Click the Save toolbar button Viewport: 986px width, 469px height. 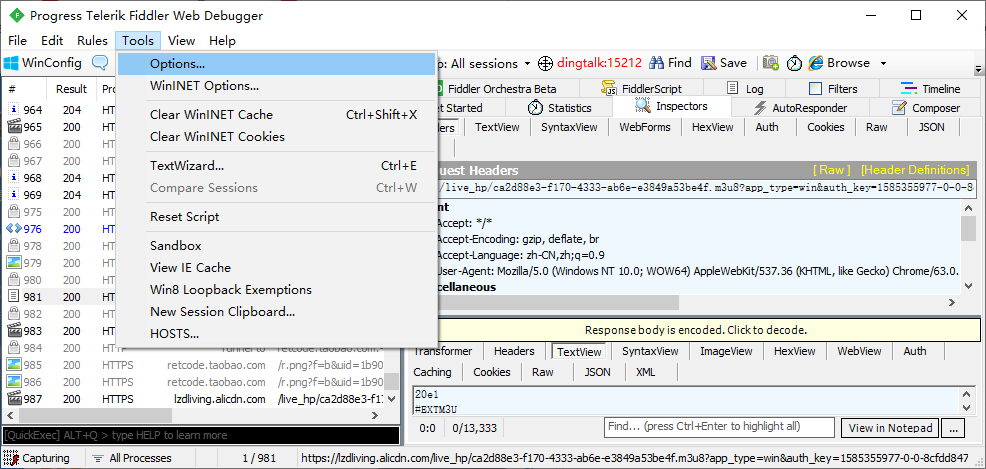pos(724,63)
